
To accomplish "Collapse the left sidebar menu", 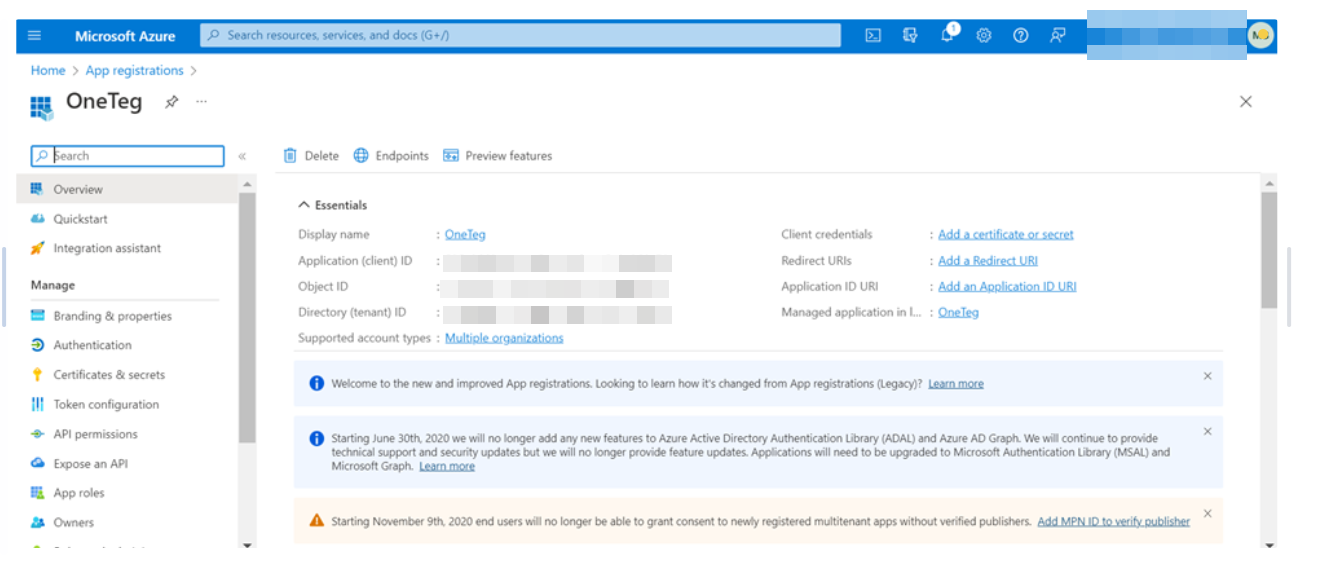I will pos(242,156).
